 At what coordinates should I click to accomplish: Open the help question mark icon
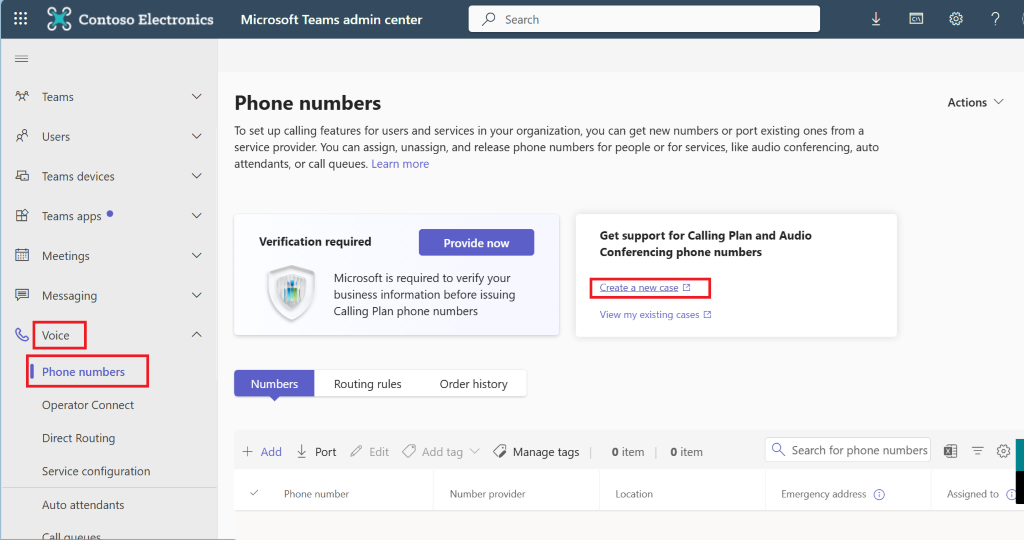click(995, 19)
